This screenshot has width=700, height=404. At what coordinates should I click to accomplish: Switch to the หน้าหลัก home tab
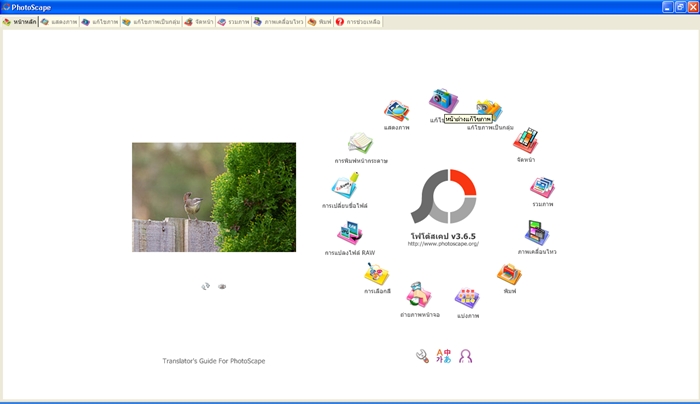pos(20,22)
